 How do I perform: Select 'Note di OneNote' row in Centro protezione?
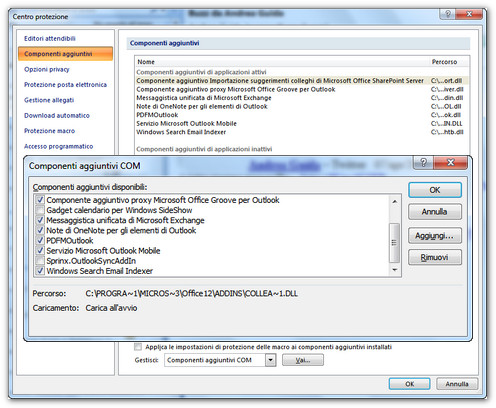point(302,106)
